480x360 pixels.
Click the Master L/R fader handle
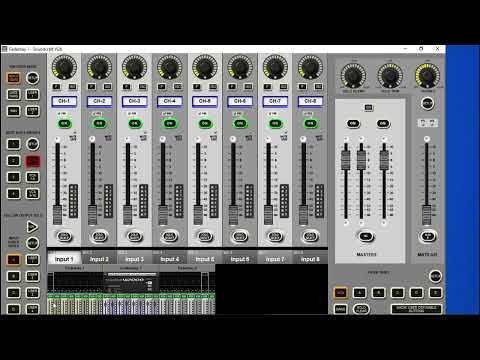point(426,215)
